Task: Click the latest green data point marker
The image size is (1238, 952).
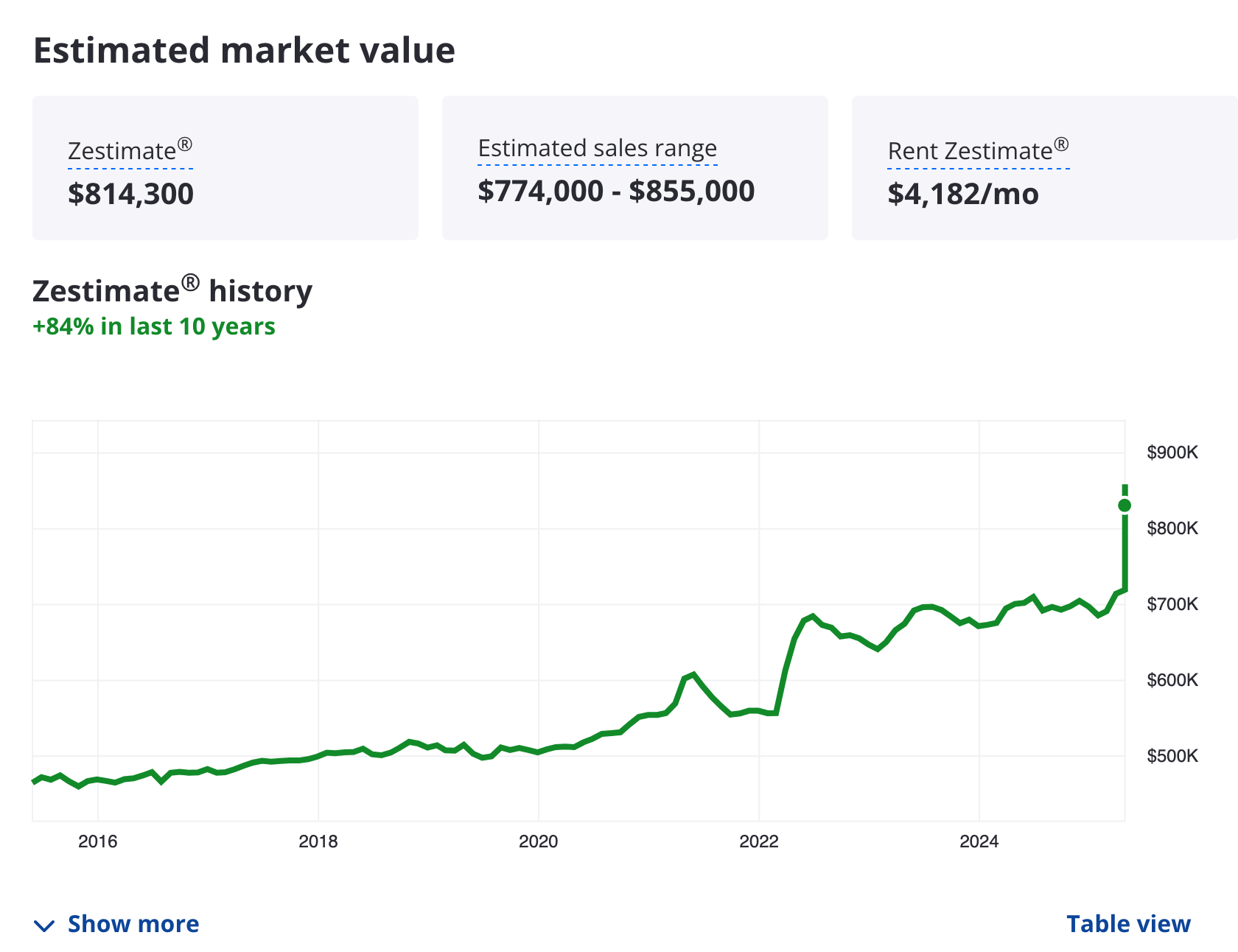Action: pos(1125,505)
